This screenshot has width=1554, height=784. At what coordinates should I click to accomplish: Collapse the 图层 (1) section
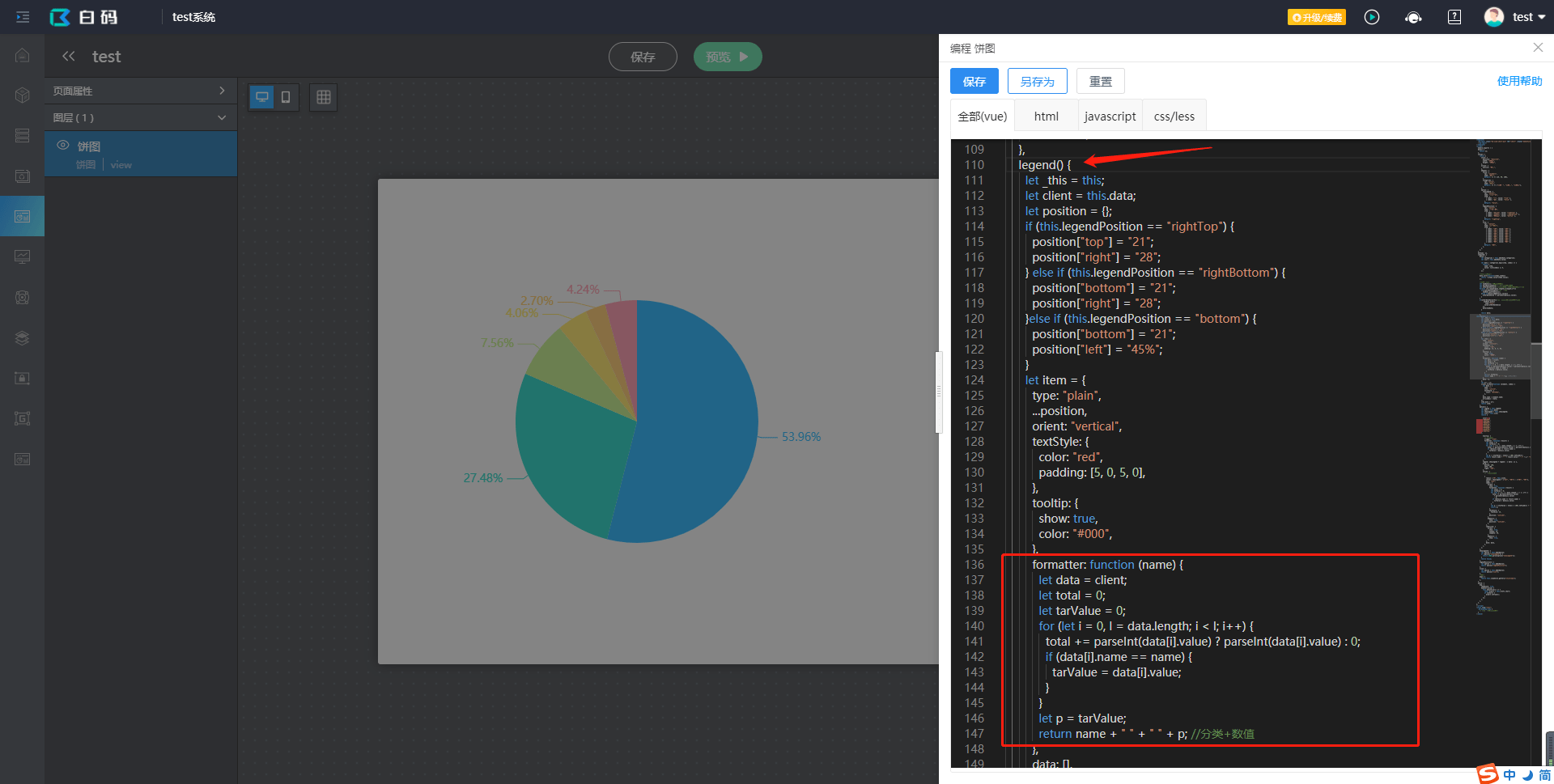(141, 117)
